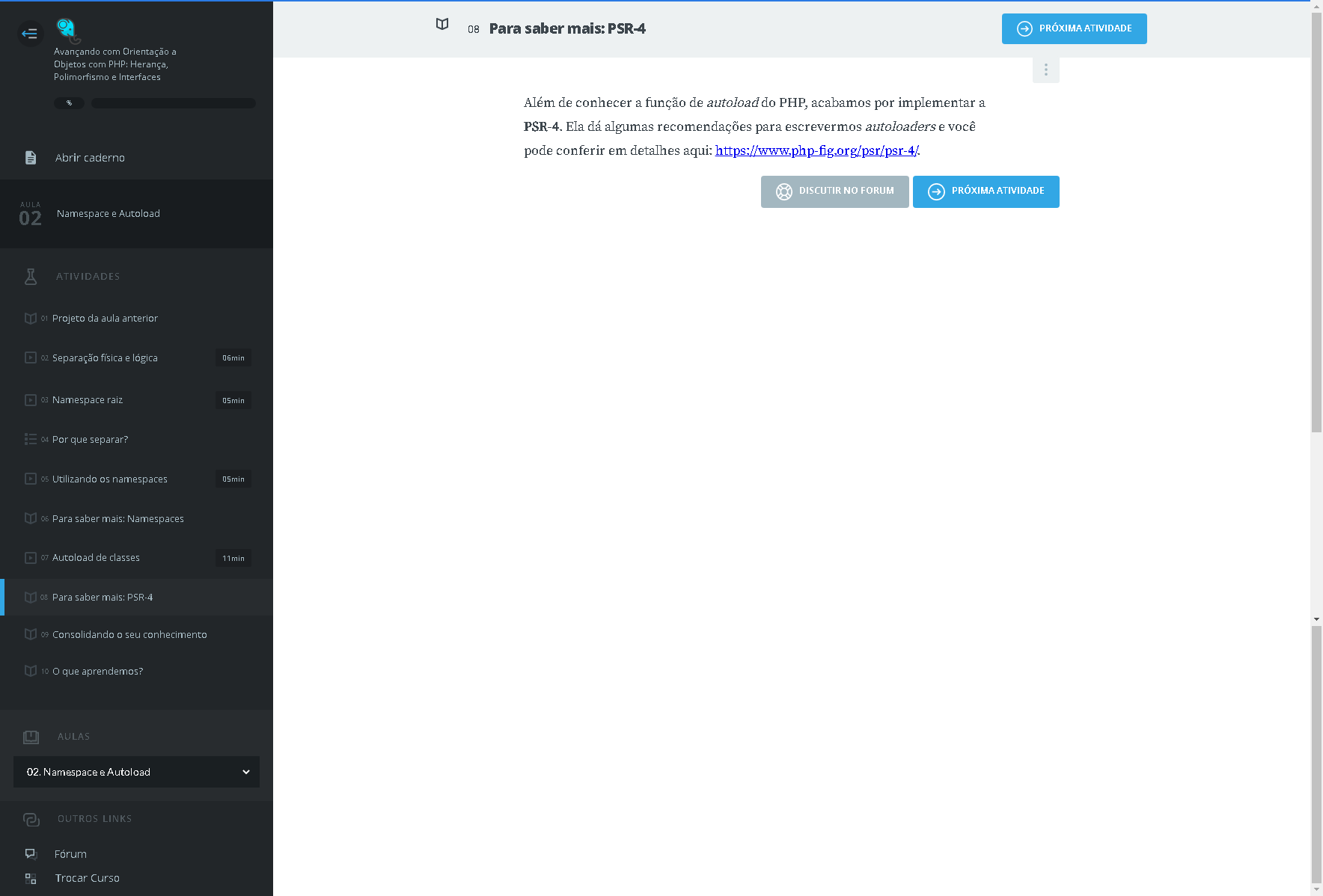Image resolution: width=1323 pixels, height=896 pixels.
Task: Click the flask icon next to Atividades
Action: 31,277
